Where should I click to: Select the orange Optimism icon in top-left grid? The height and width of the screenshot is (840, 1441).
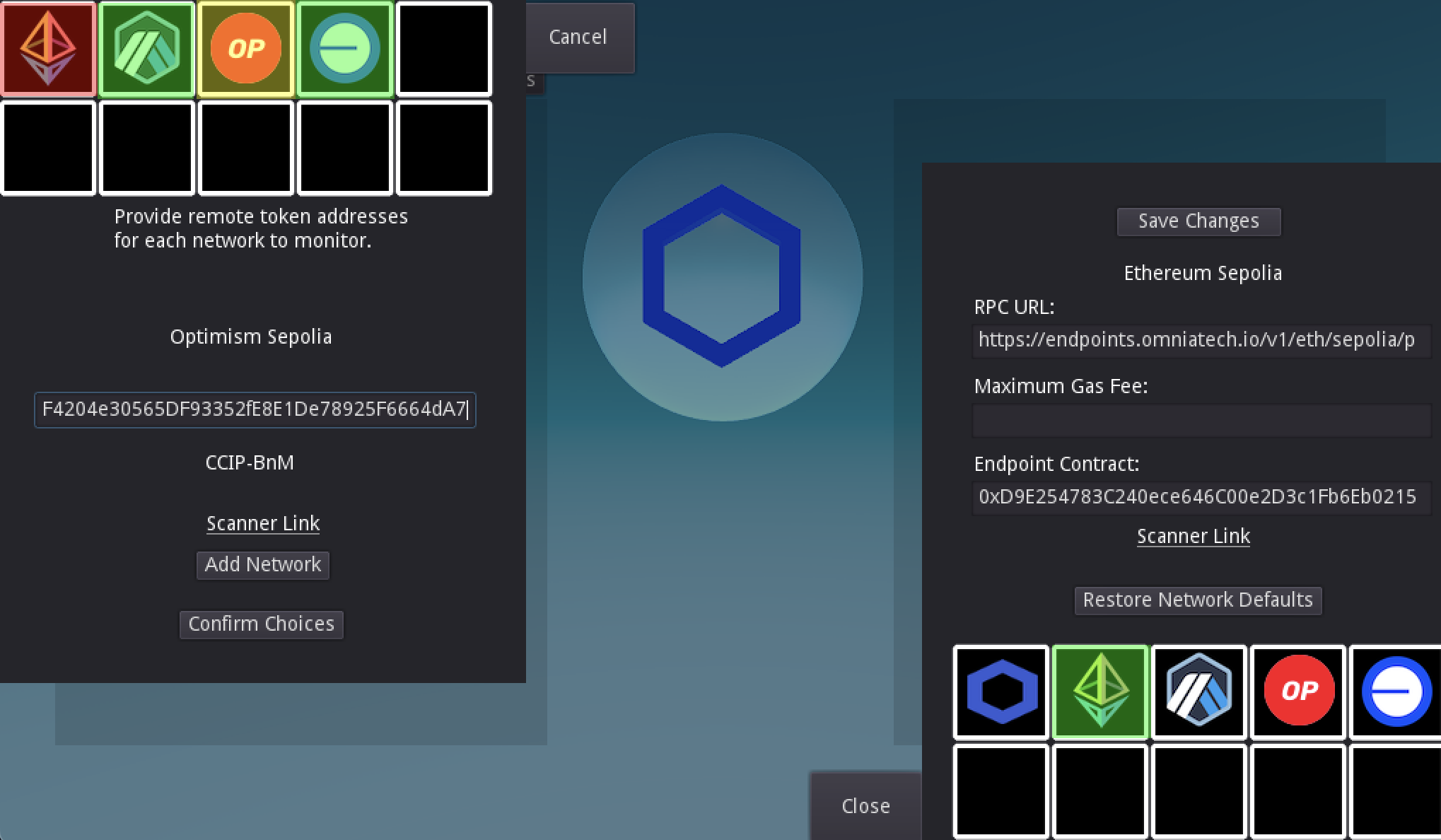246,49
